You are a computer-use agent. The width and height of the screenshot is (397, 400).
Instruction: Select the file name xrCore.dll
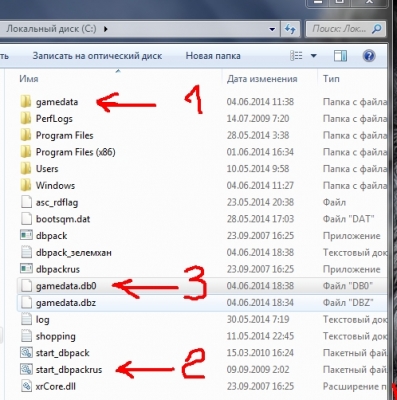pyautogui.click(x=56, y=386)
